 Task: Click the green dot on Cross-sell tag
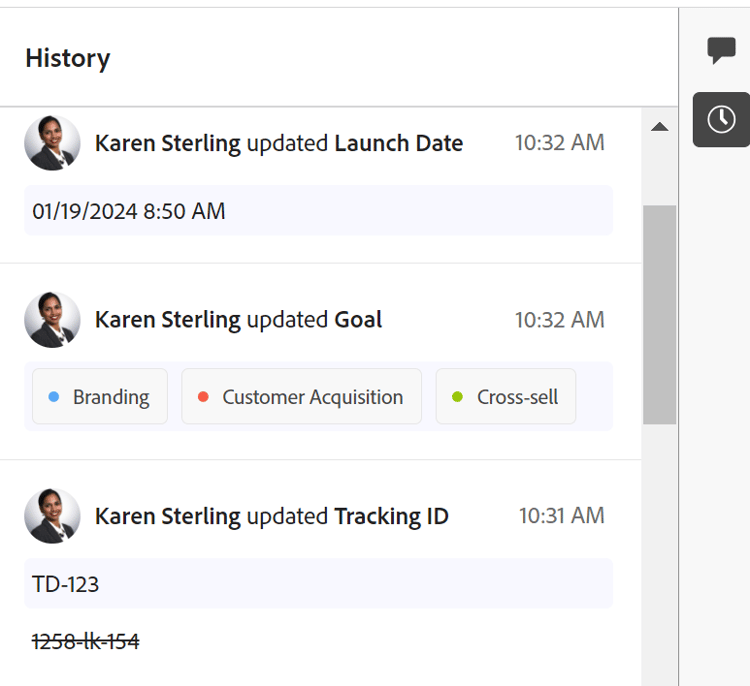[458, 397]
